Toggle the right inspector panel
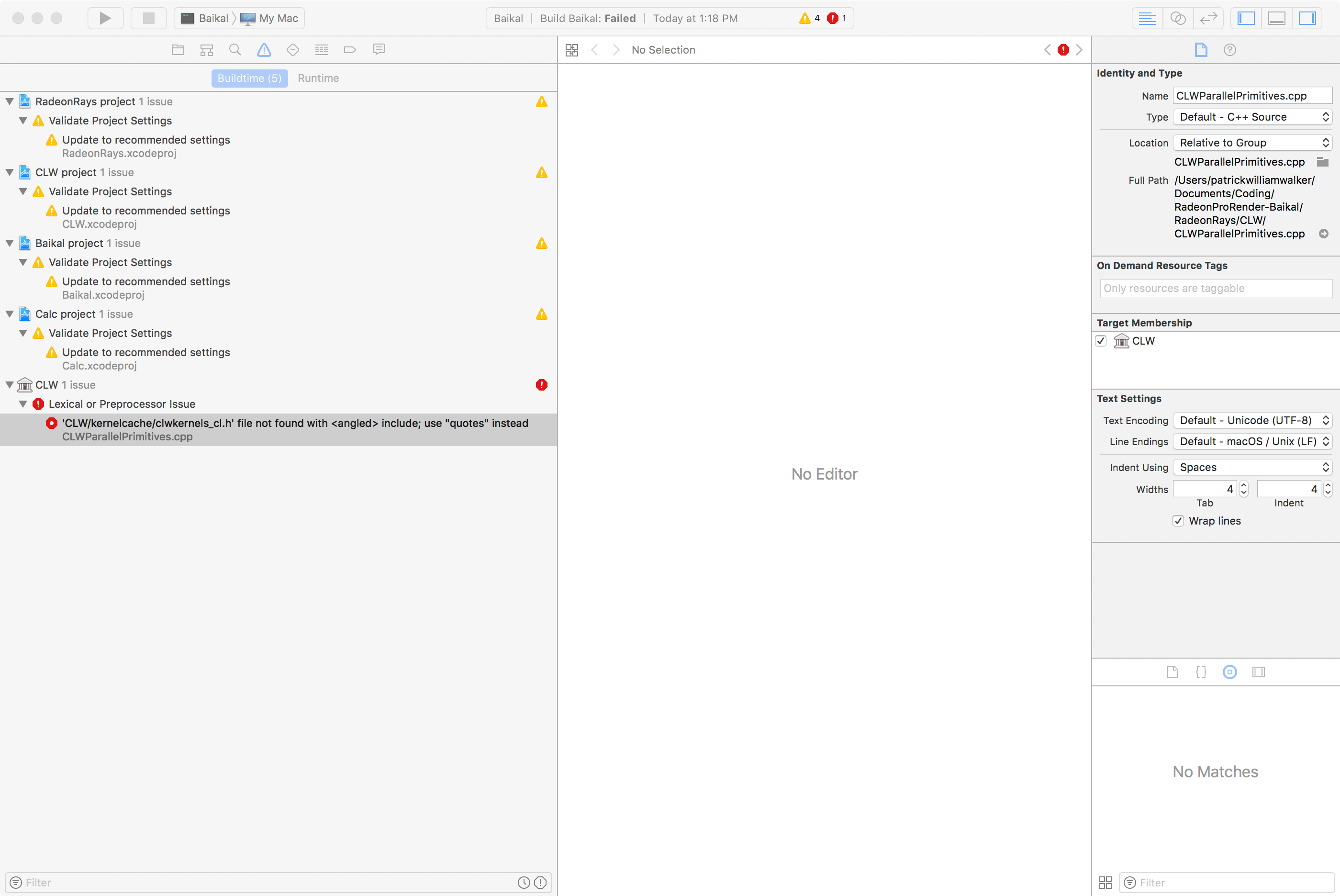Screen dimensions: 1340x896 click(x=1308, y=18)
